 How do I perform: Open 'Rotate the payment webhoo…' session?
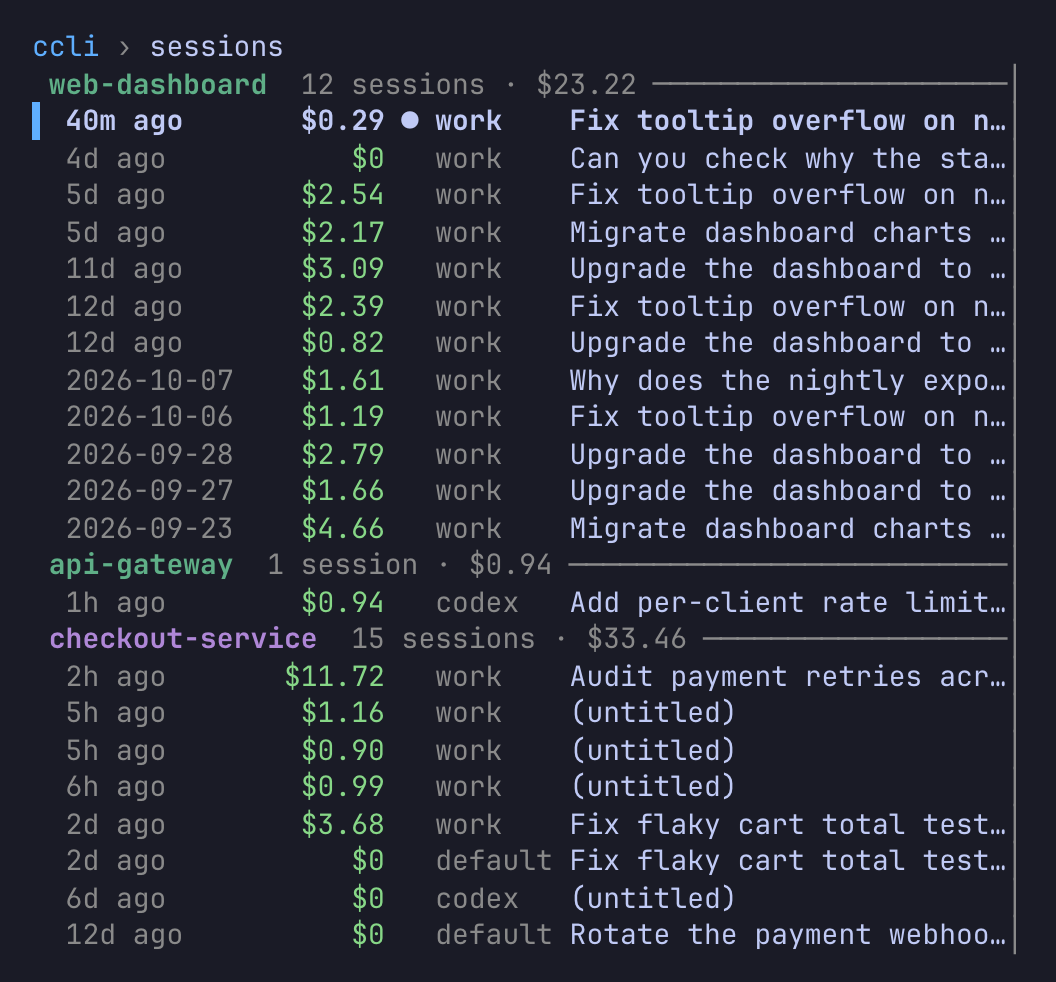pyautogui.click(x=519, y=935)
